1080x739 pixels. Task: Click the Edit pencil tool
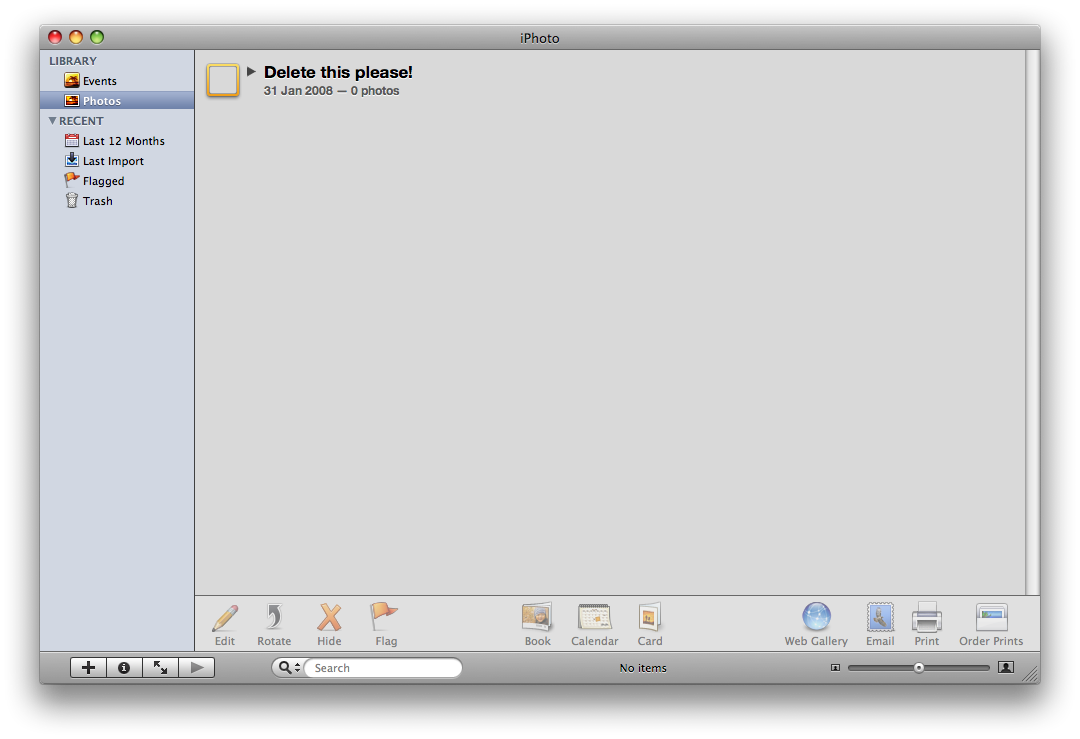tap(225, 625)
